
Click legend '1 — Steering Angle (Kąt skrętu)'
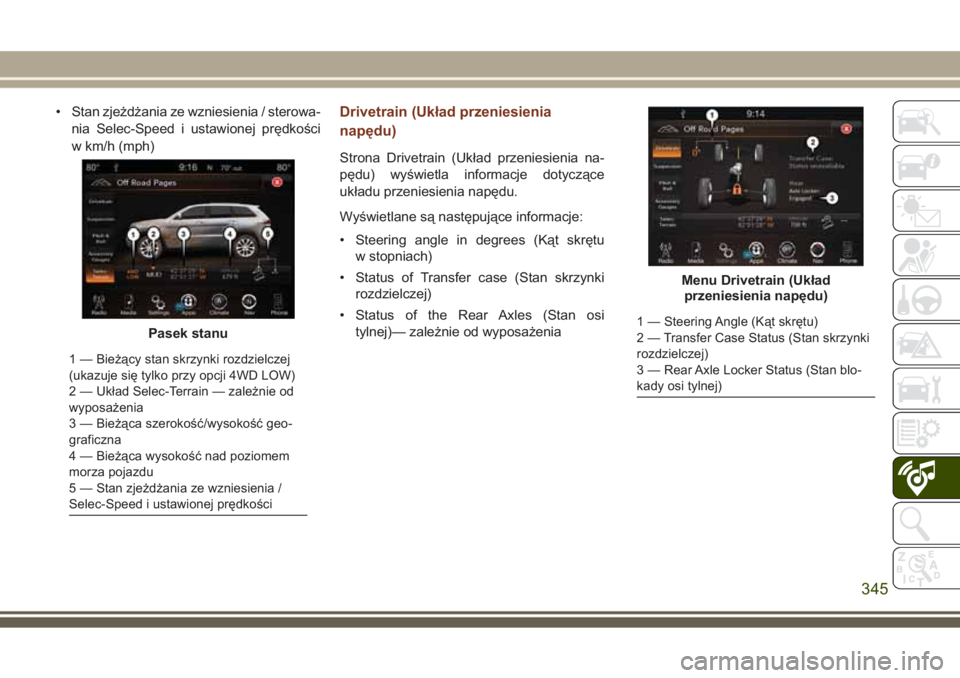[x=727, y=322]
